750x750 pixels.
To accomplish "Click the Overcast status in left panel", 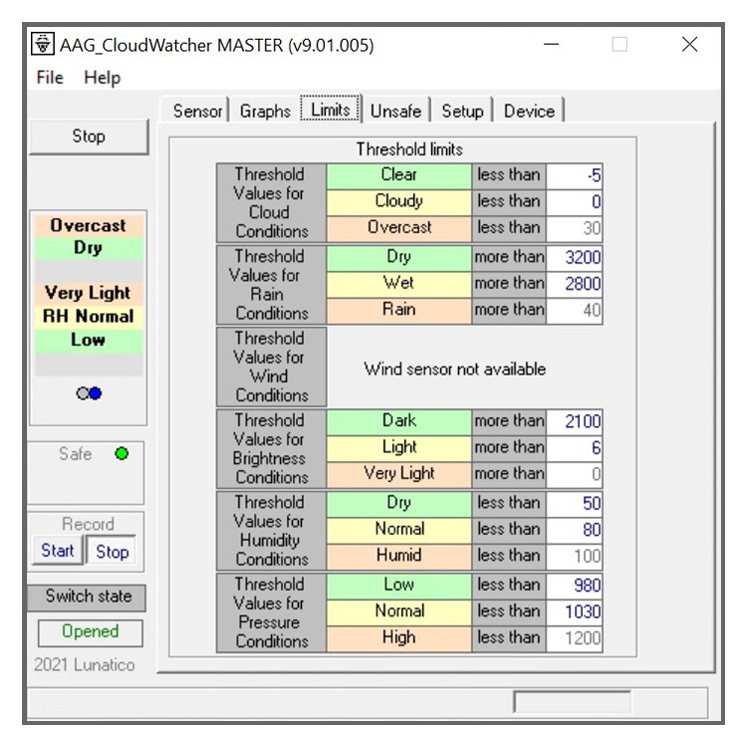I will tap(88, 225).
